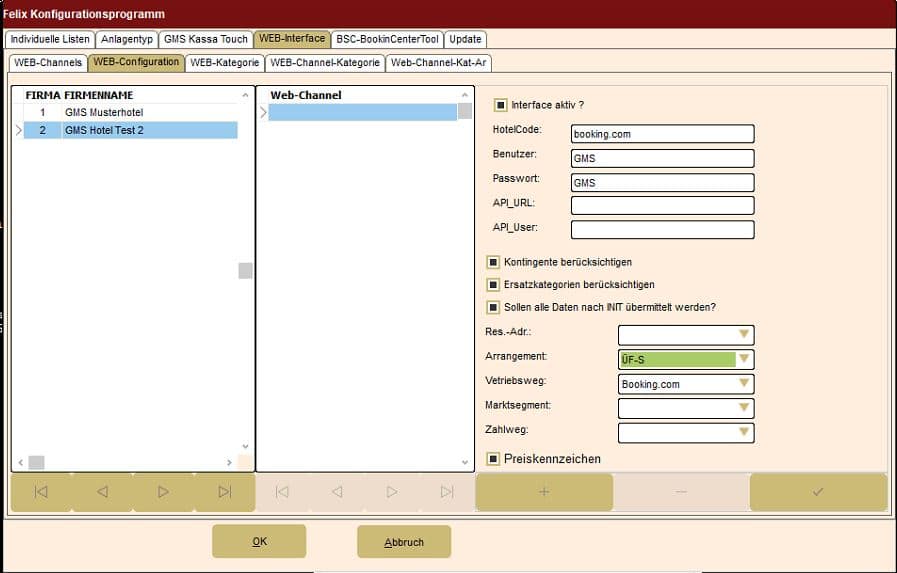The image size is (897, 573).
Task: Go to next record in Web-Channel navigator
Action: (392, 492)
